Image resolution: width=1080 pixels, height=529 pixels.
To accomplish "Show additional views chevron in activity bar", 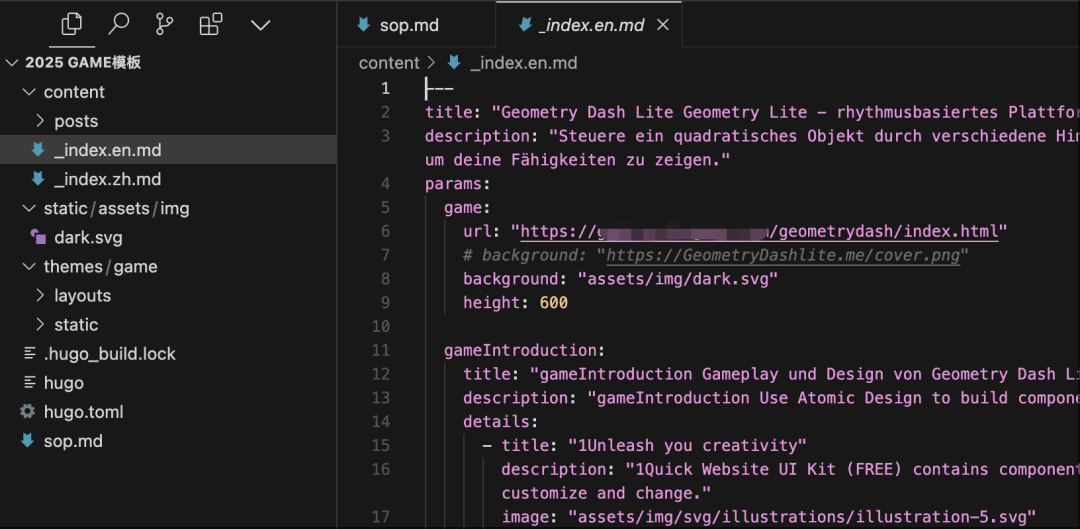I will click(260, 25).
